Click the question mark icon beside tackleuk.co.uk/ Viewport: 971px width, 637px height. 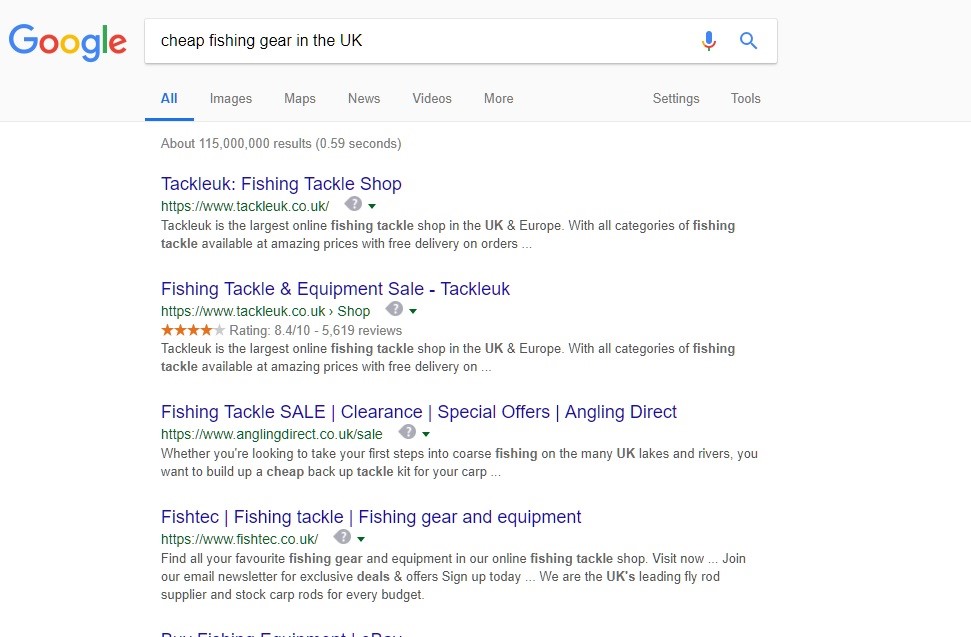point(353,204)
